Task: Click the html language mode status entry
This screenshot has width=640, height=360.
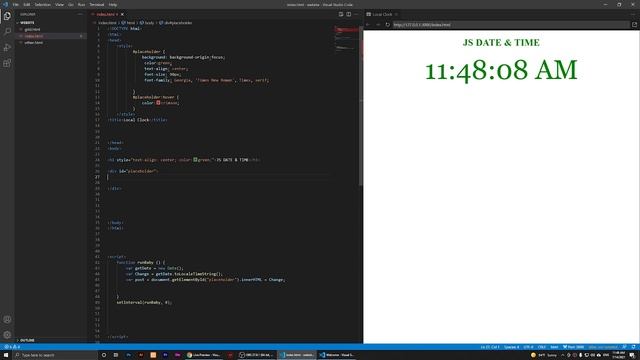Action: coord(554,347)
